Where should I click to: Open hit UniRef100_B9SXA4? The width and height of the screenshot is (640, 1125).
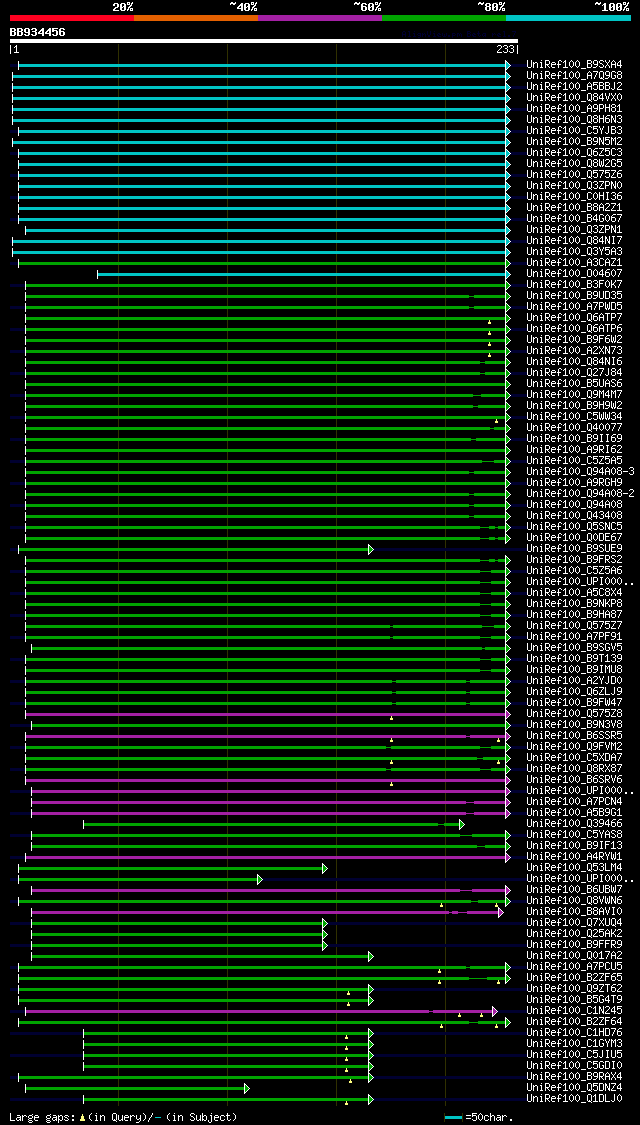tap(574, 65)
